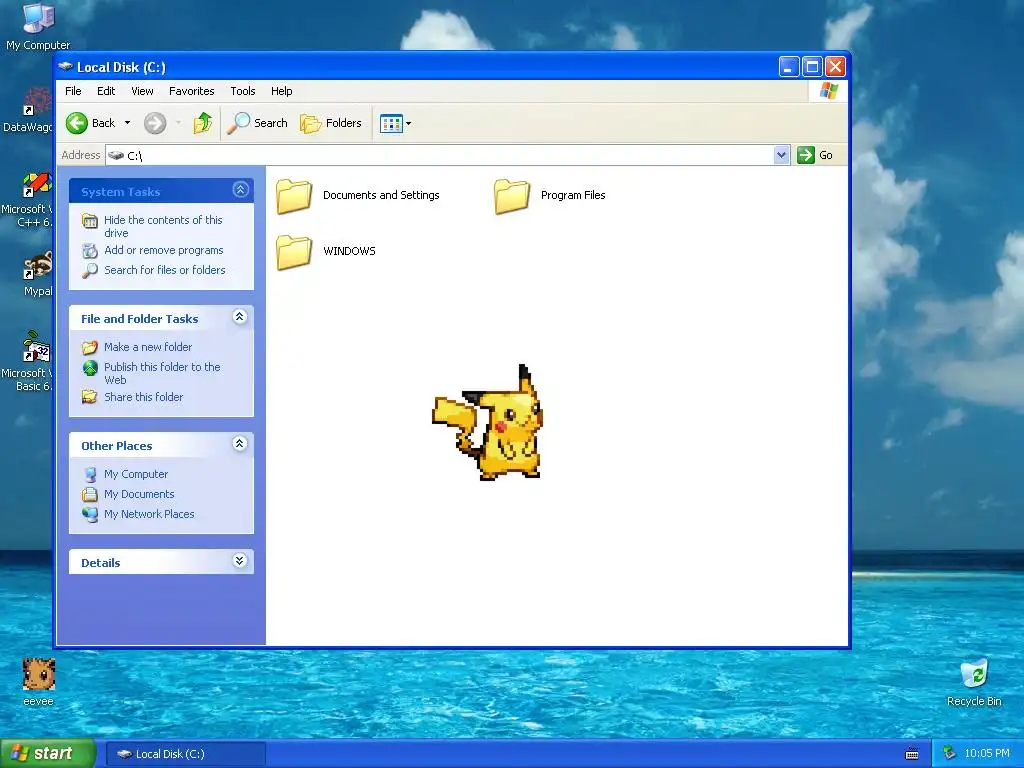The image size is (1024, 768).
Task: Click the grayed Forward arrow icon
Action: tap(155, 123)
